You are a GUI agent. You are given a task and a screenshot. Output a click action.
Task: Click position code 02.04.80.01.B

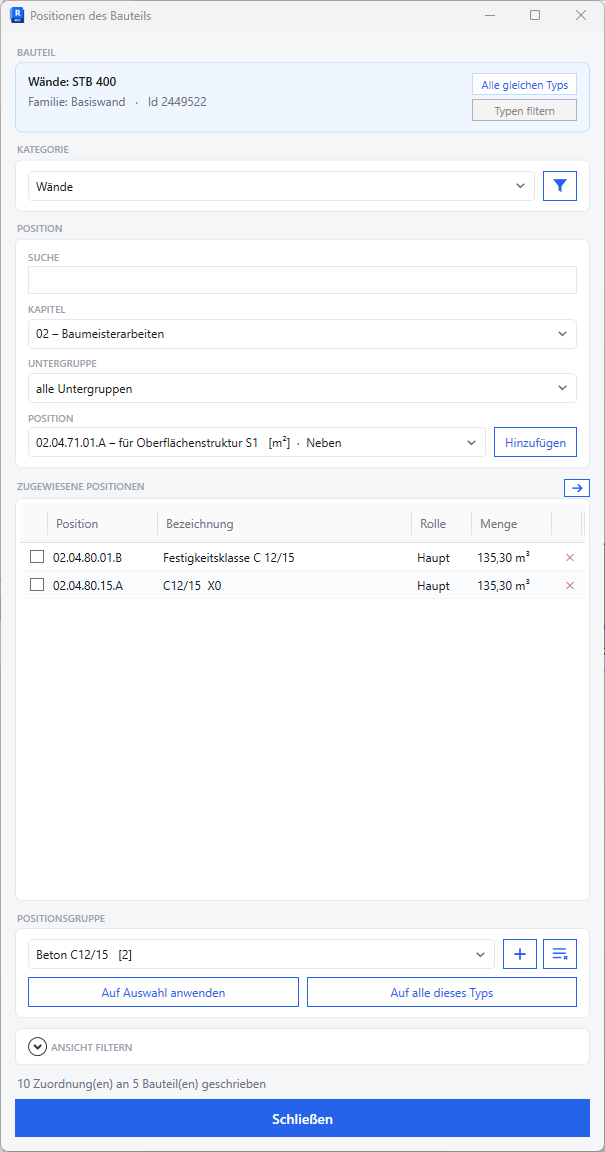pos(87,558)
